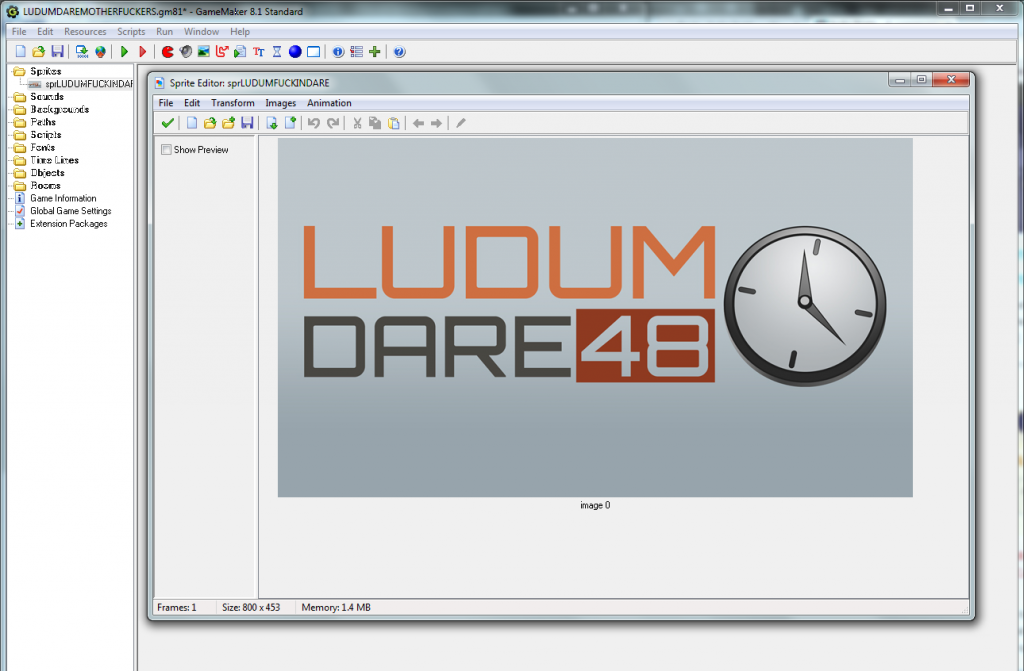Open main File menu
The height and width of the screenshot is (671, 1024).
[19, 31]
